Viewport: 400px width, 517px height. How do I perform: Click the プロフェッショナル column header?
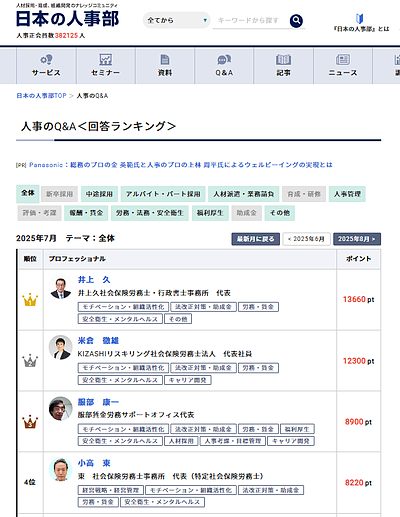[77, 259]
